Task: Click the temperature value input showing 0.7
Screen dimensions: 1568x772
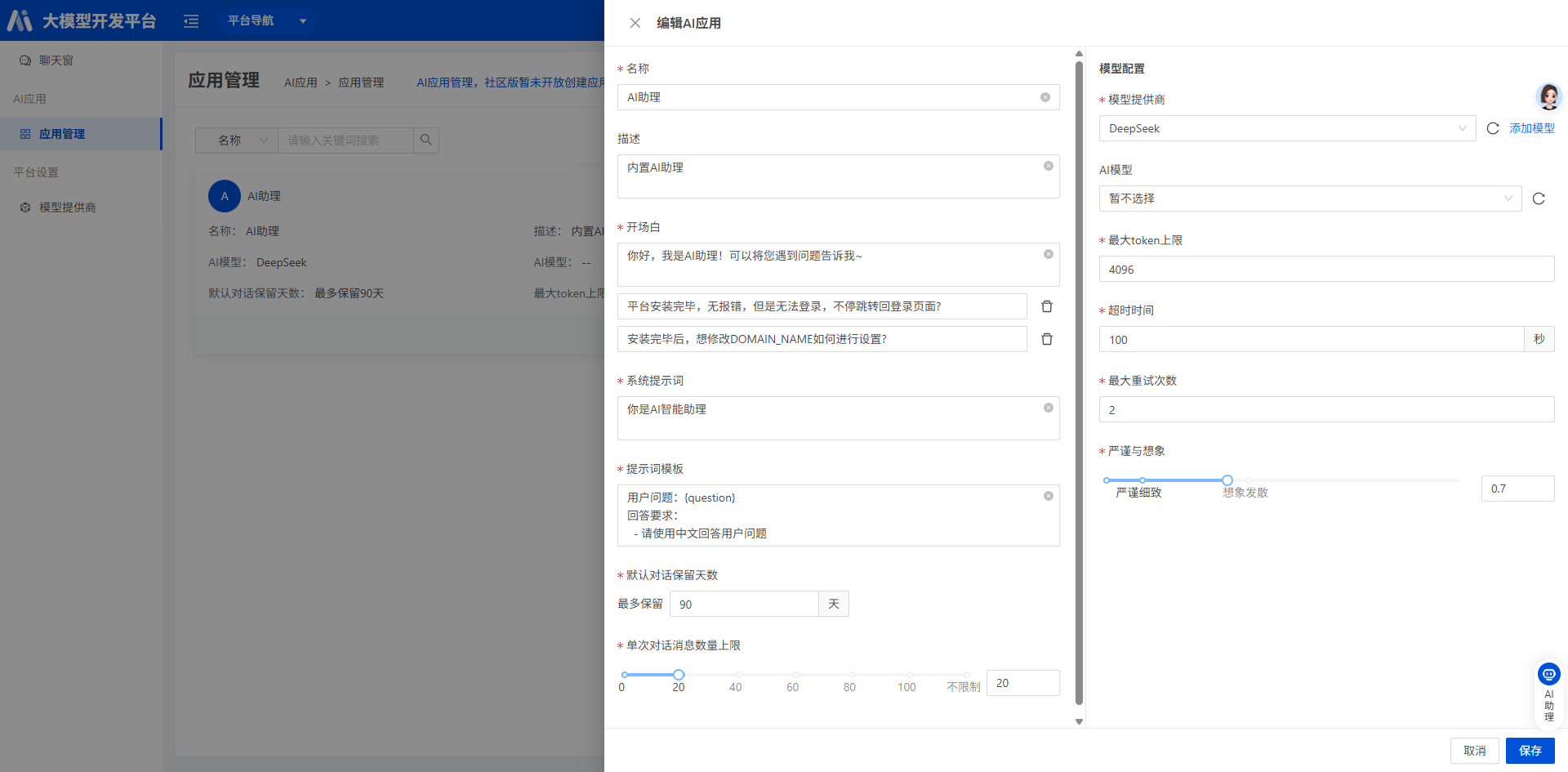Action: point(1517,489)
